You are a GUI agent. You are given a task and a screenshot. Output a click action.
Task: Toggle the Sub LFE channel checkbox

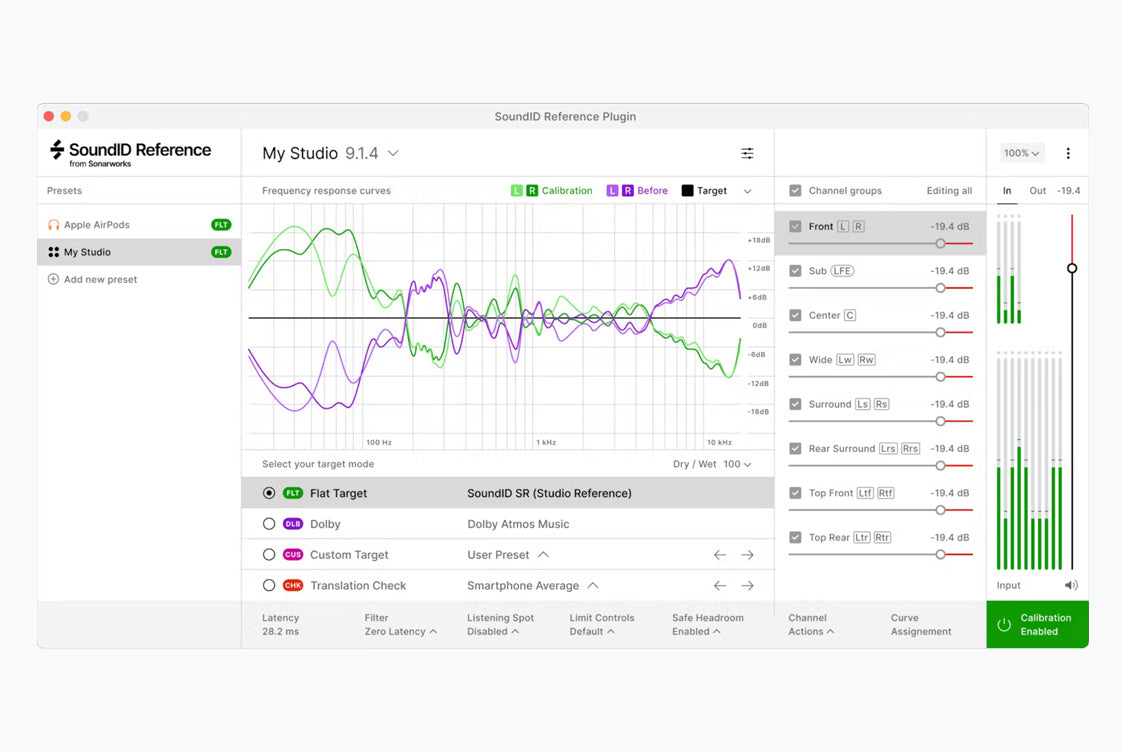(x=795, y=271)
